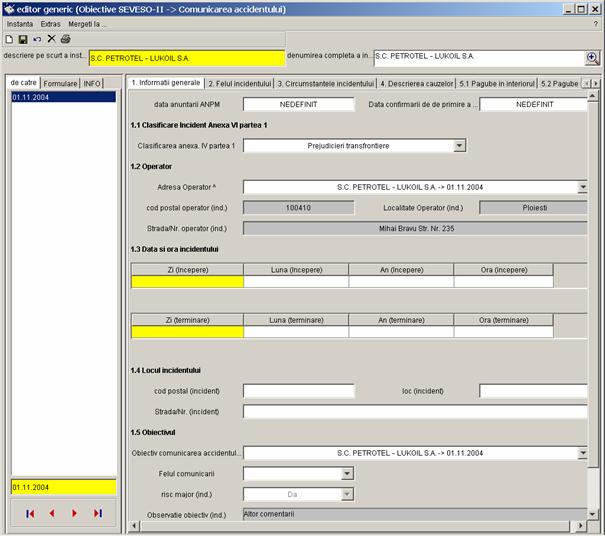This screenshot has width=605, height=536.
Task: Click the save diskette toolbar icon
Action: pos(23,39)
